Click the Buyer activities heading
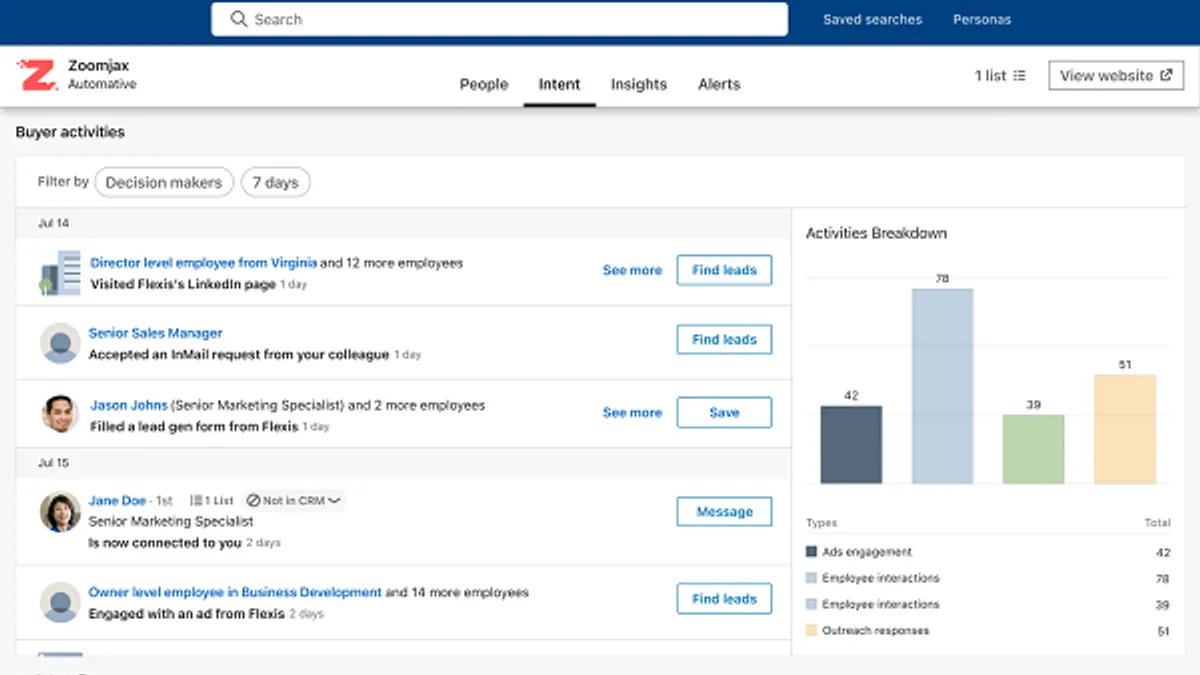This screenshot has width=1200, height=675. [70, 132]
